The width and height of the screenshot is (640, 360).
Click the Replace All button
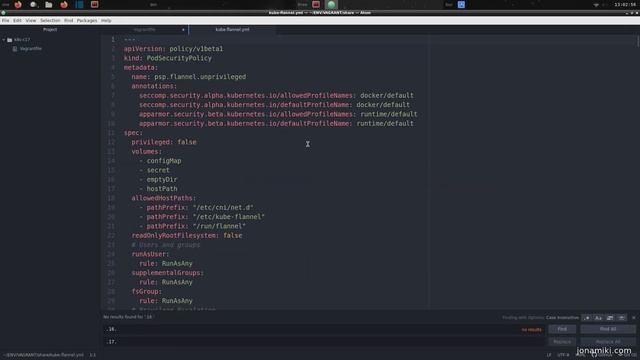(x=608, y=342)
